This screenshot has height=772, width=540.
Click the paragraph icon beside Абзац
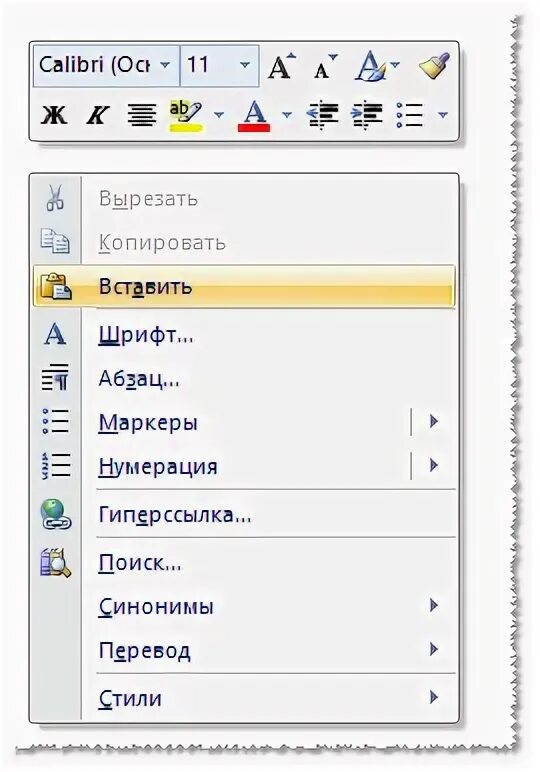pyautogui.click(x=55, y=378)
